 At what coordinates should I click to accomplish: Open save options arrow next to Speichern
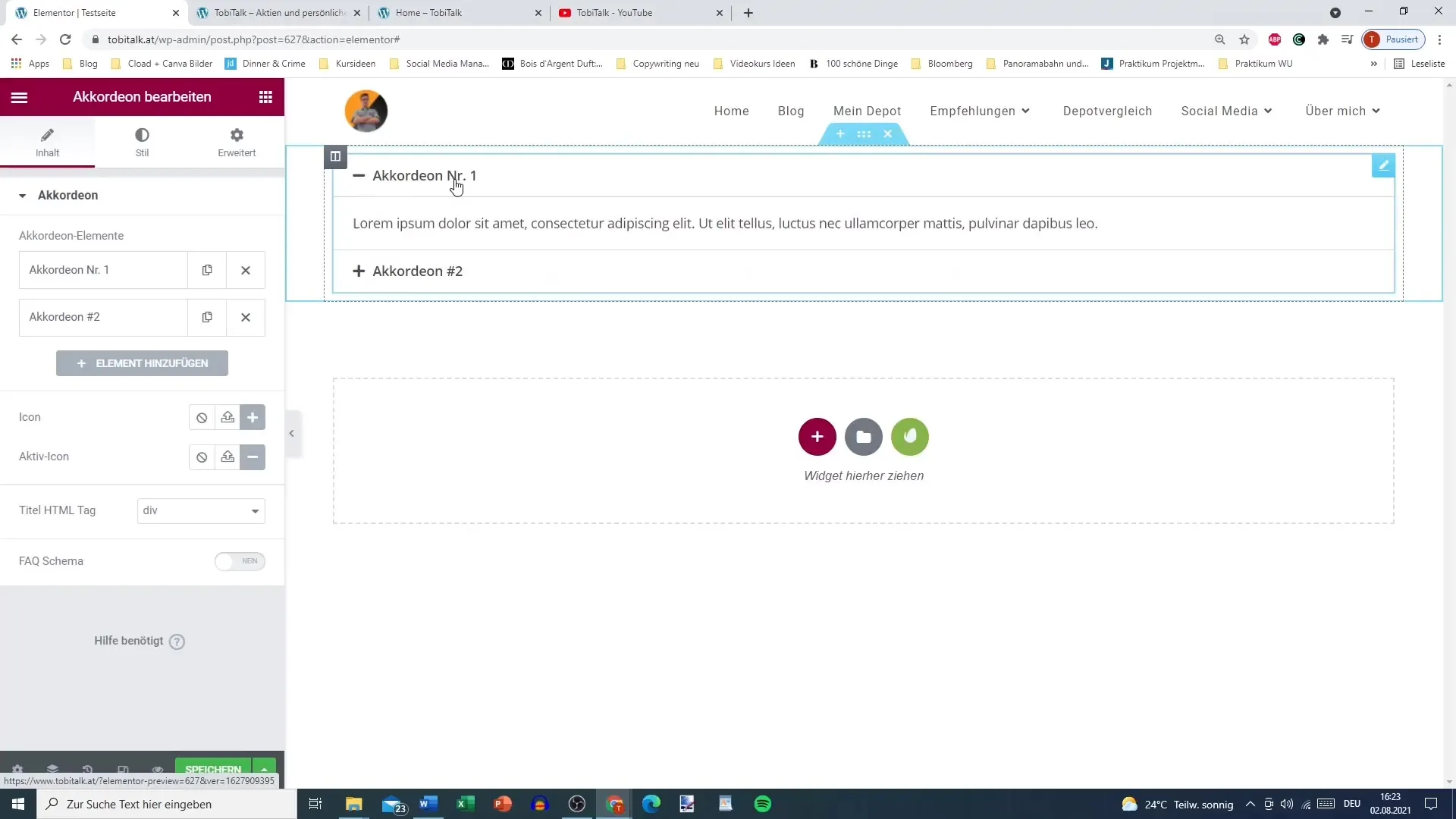(x=264, y=768)
